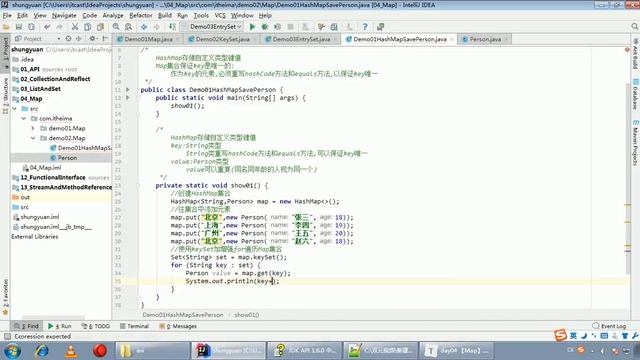The image size is (640, 360).
Task: Click the navigate Forward arrow icon
Action: point(157,27)
